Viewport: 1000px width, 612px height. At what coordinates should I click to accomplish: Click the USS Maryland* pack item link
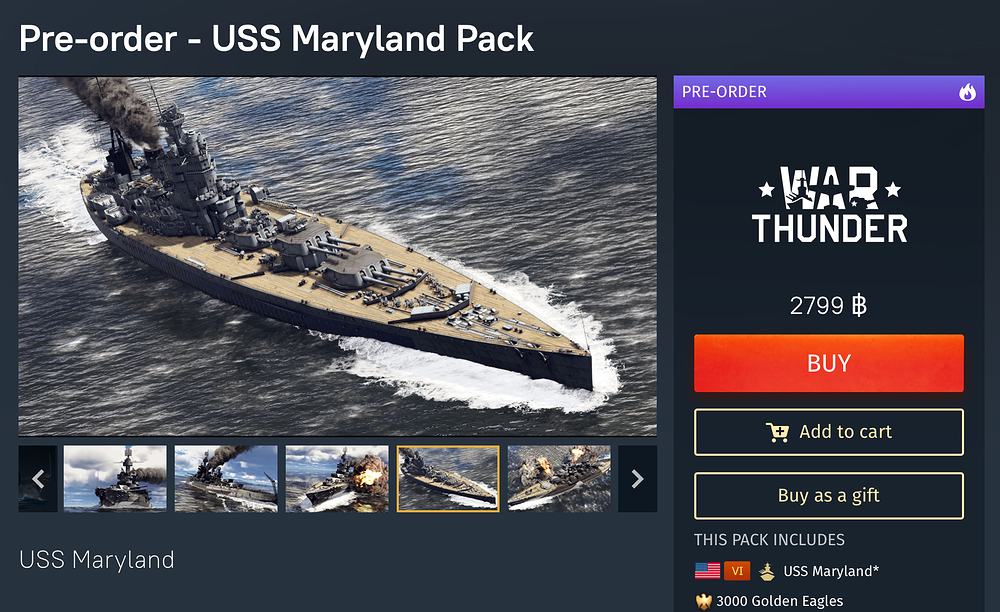pyautogui.click(x=831, y=571)
